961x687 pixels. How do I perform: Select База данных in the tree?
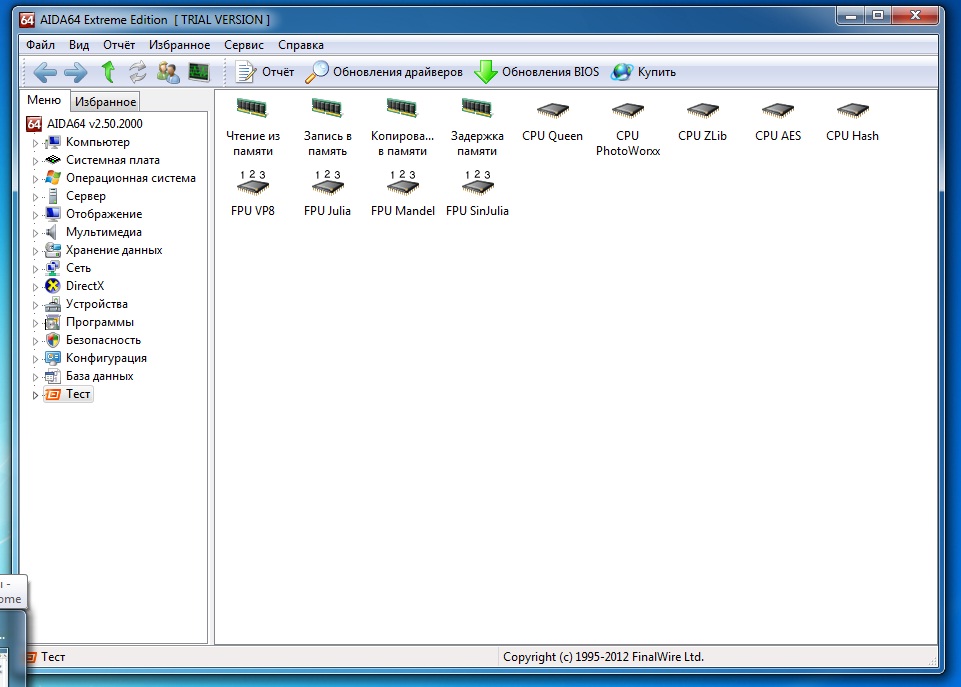[99, 376]
